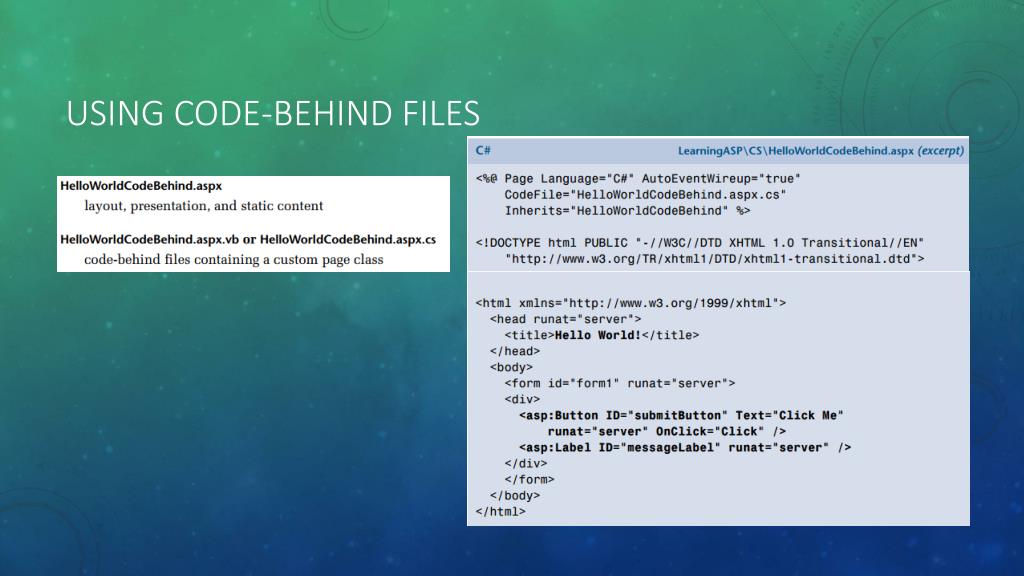Click the 'LearningASP\CS\HelloWorldCodeBehind.aspx (excerpt)' file path
Image resolution: width=1024 pixels, height=576 pixels.
[x=820, y=151]
